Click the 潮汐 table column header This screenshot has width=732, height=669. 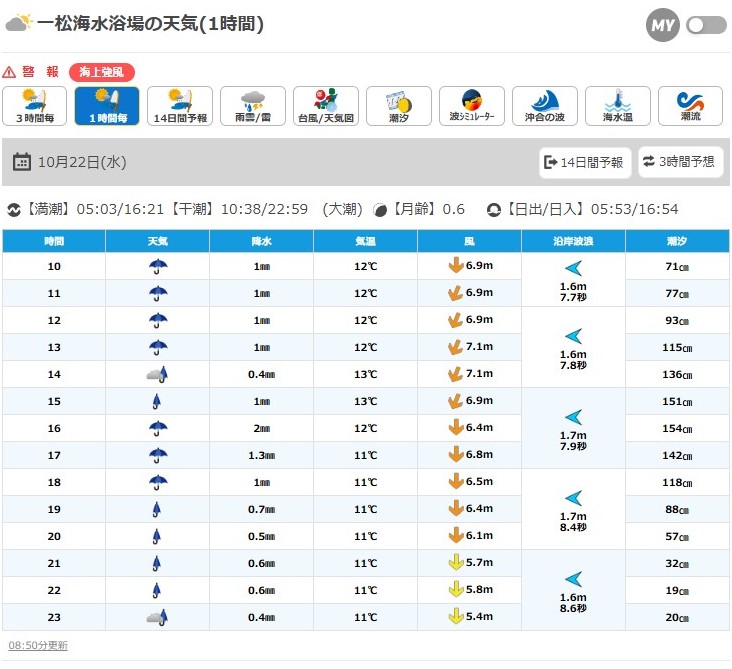pos(677,241)
